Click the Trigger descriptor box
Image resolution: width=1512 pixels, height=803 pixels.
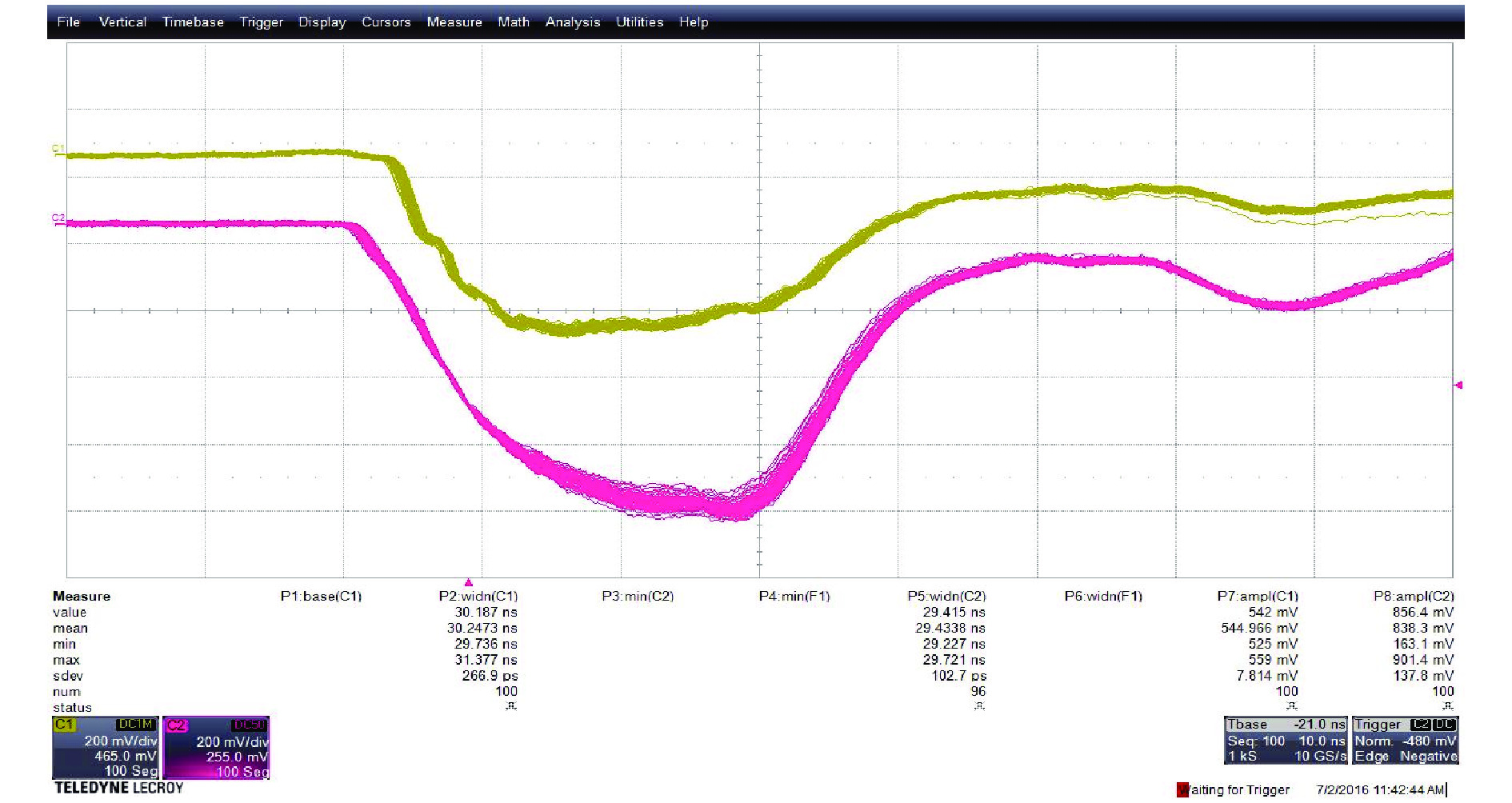point(1405,740)
